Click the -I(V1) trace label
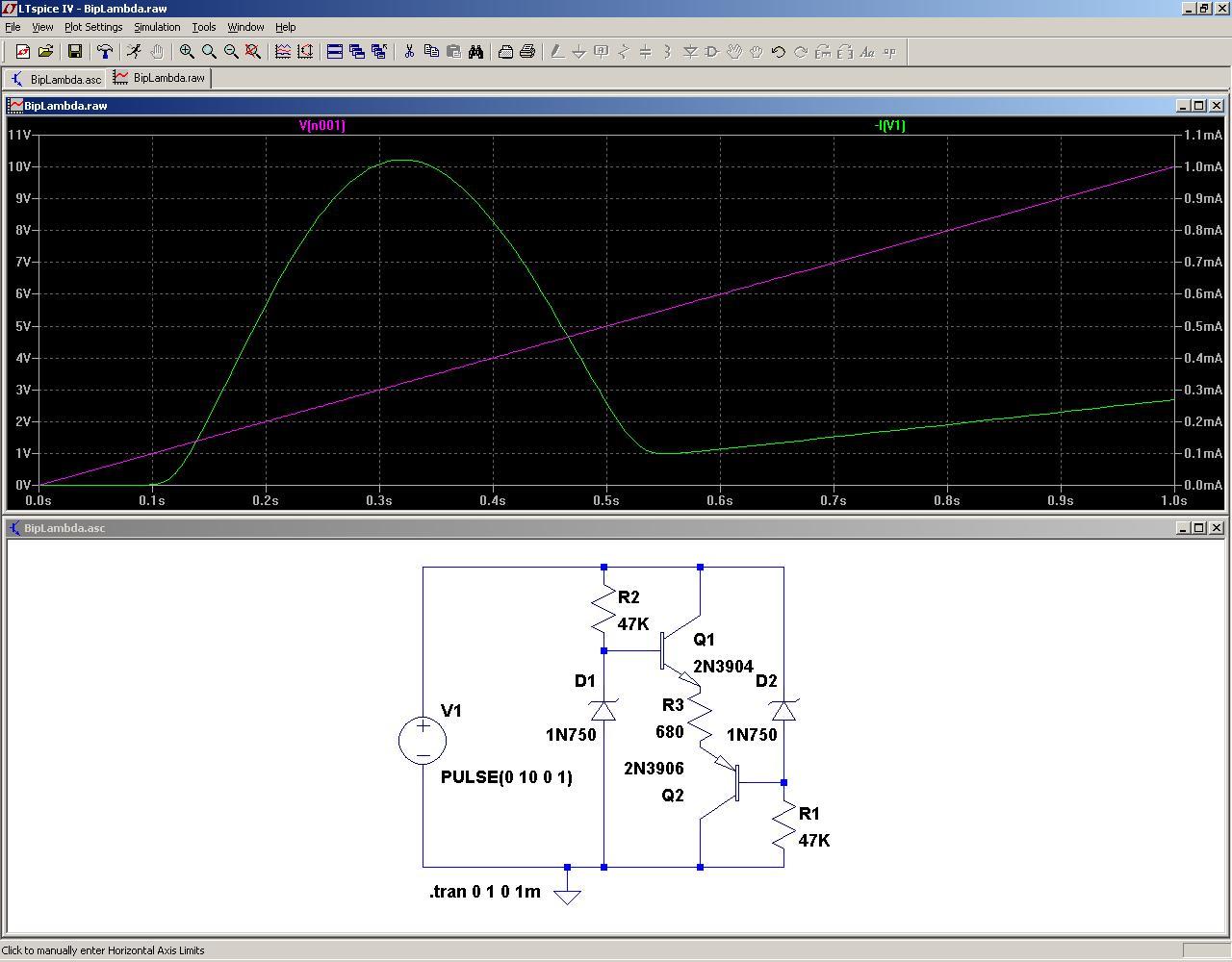The height and width of the screenshot is (962, 1232). coord(890,125)
